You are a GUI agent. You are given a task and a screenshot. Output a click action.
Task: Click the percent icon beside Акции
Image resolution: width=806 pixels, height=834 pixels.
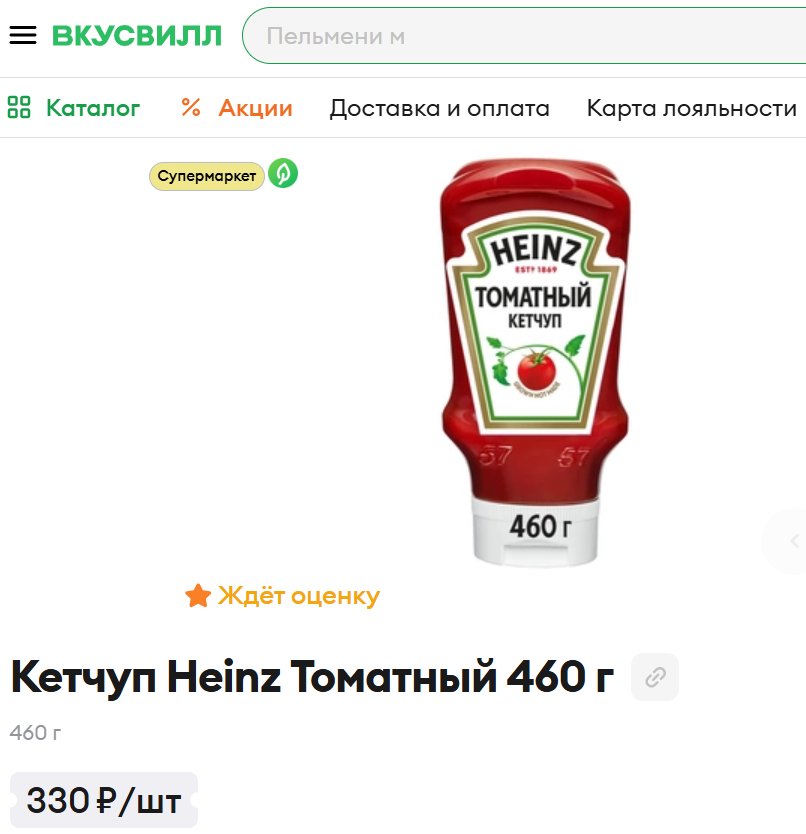[x=190, y=107]
